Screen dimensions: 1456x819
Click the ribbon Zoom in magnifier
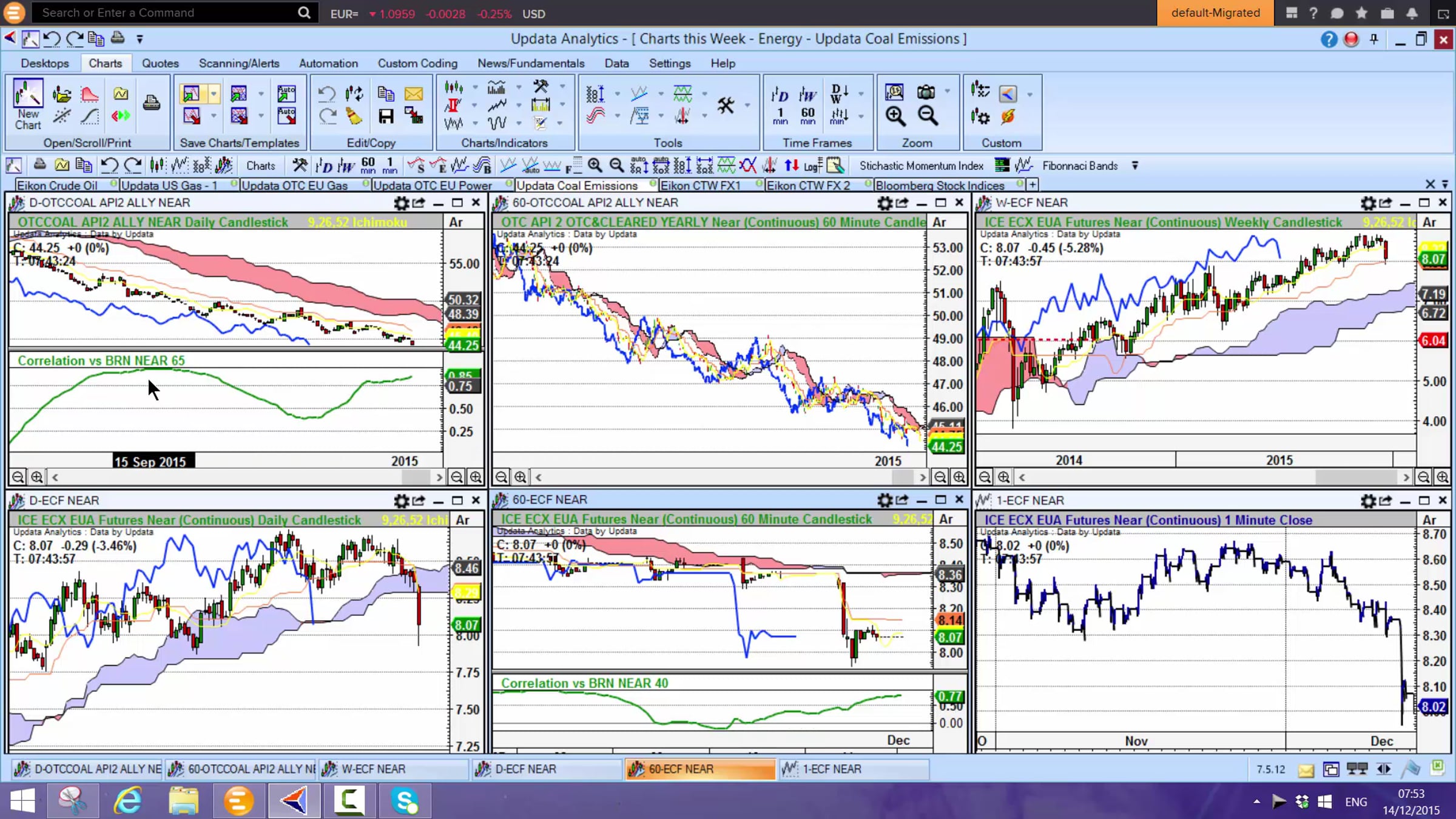click(x=895, y=116)
